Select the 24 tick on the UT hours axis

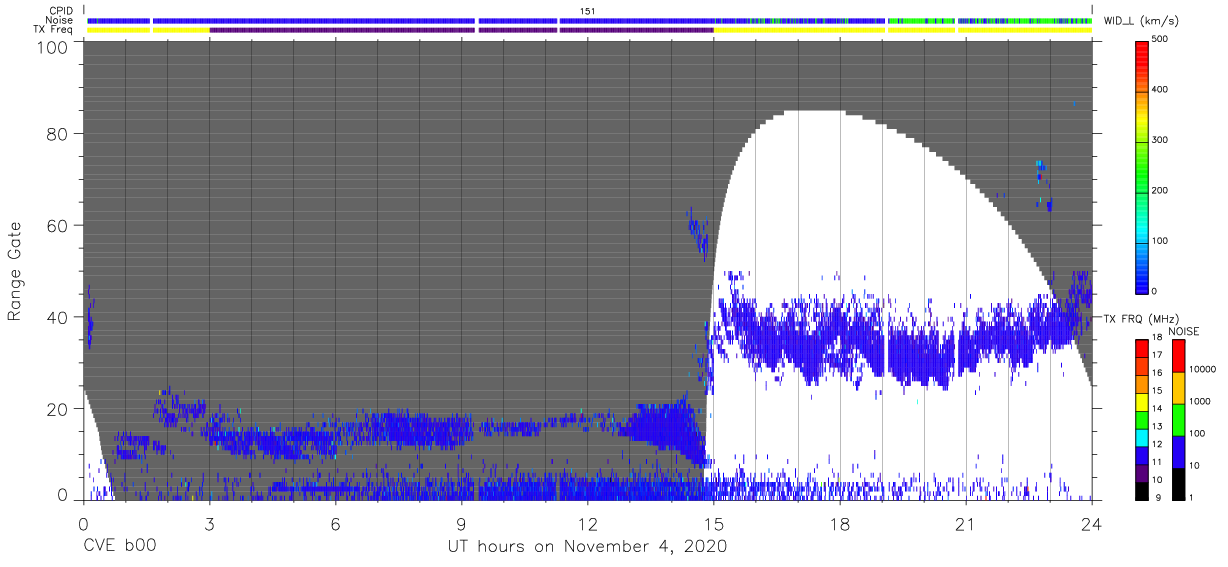pyautogui.click(x=1092, y=523)
